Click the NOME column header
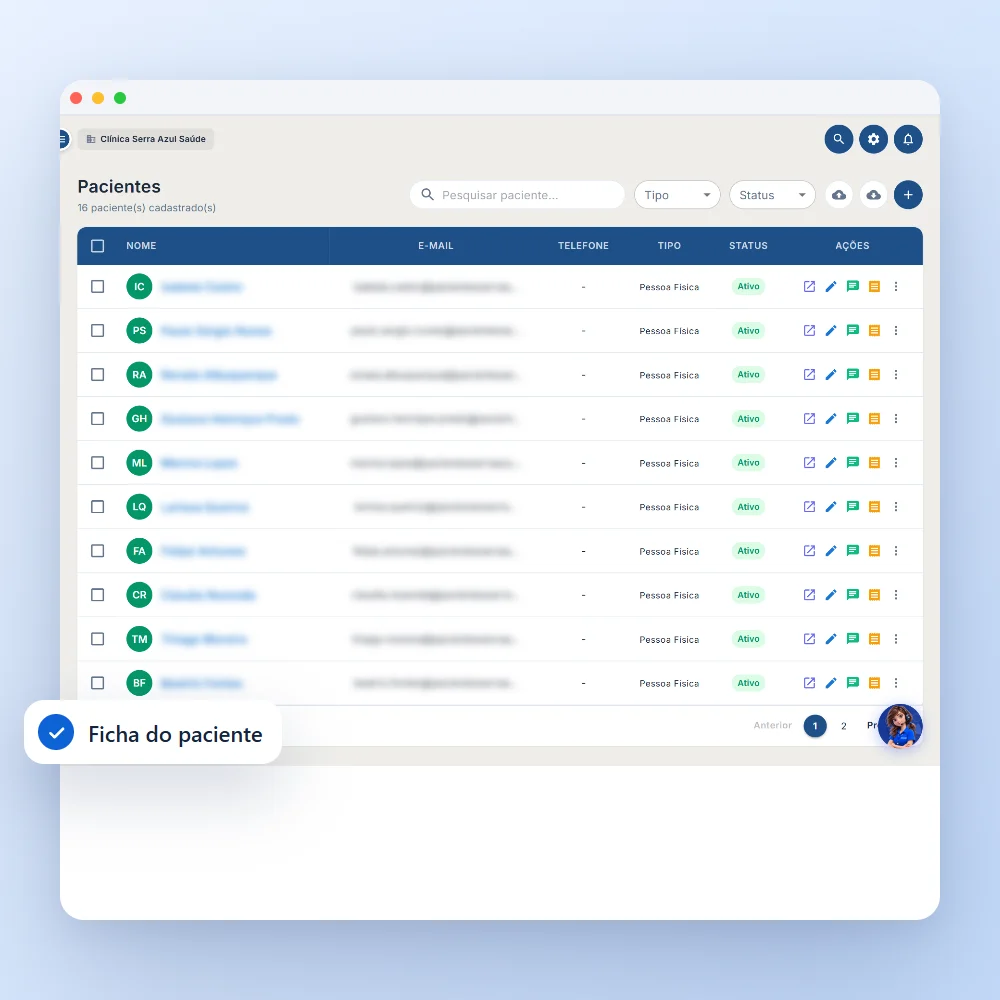Screen dimensions: 1000x1000 (x=141, y=246)
